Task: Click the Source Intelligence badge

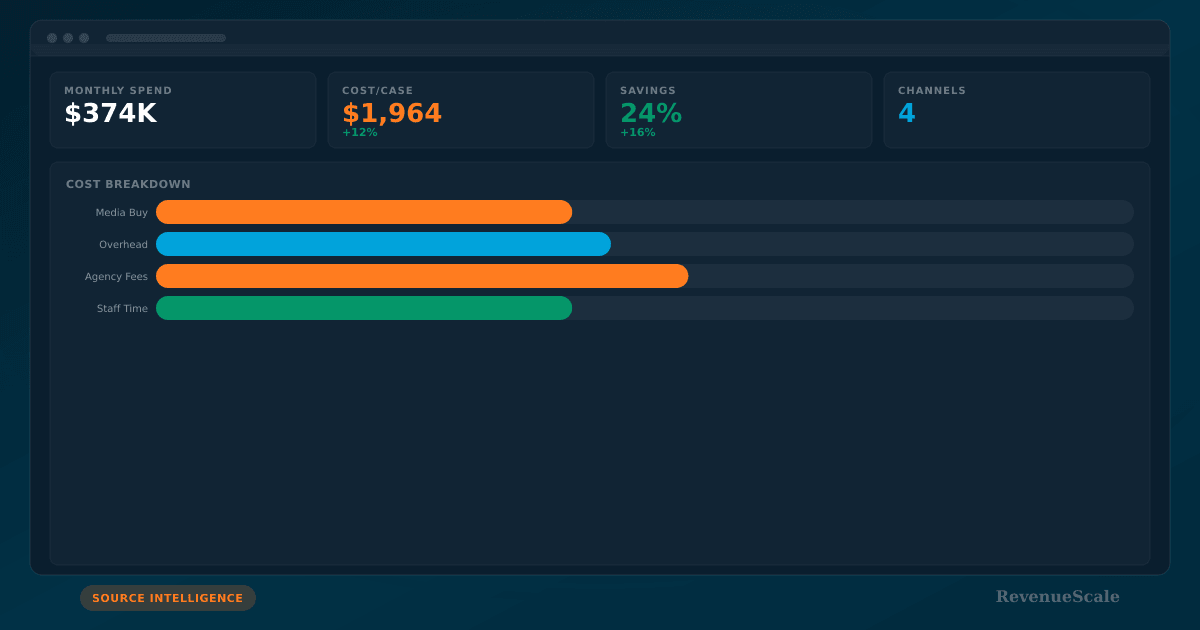Action: 167,598
